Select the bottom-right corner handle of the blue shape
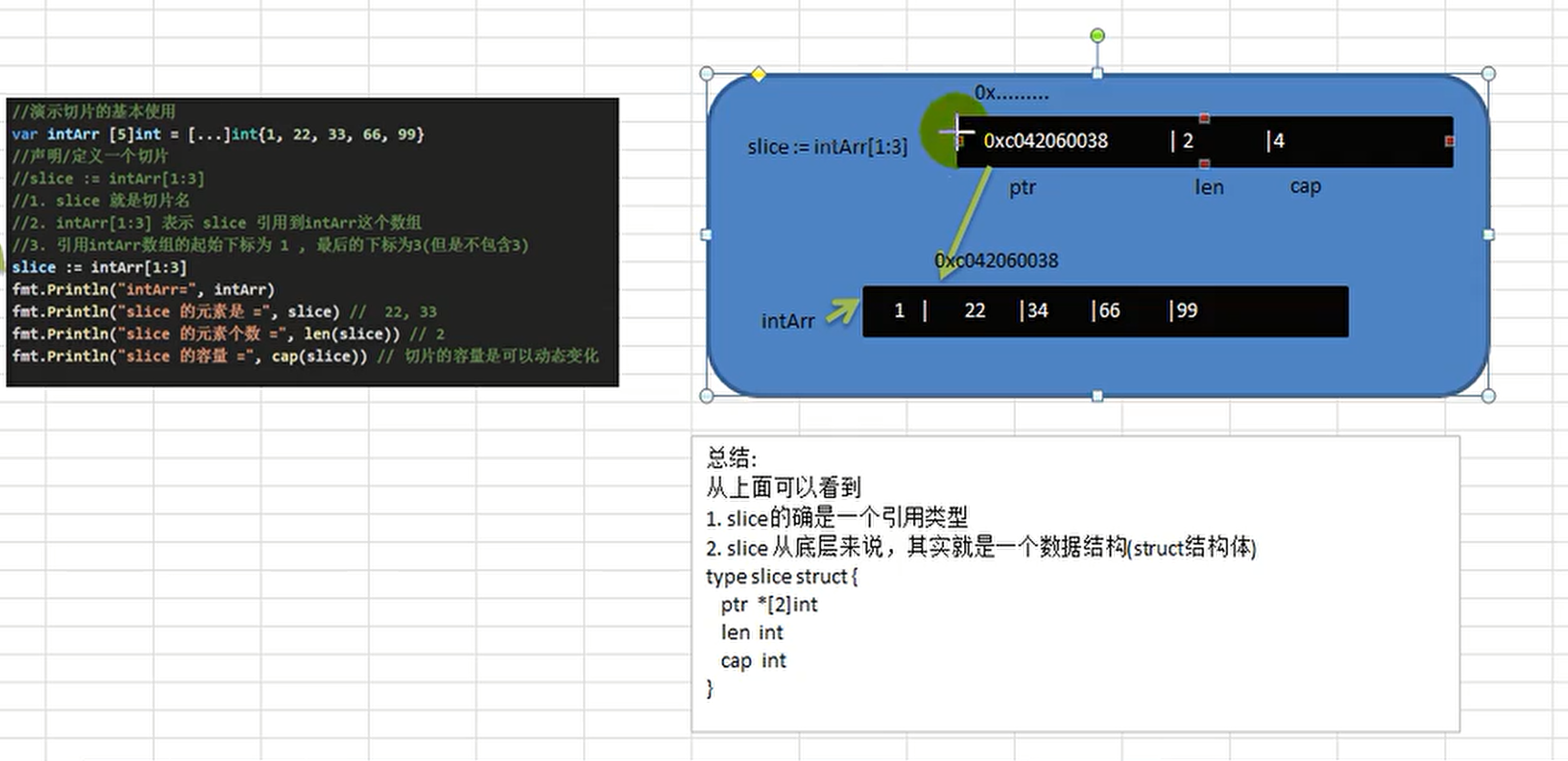 pos(1488,396)
